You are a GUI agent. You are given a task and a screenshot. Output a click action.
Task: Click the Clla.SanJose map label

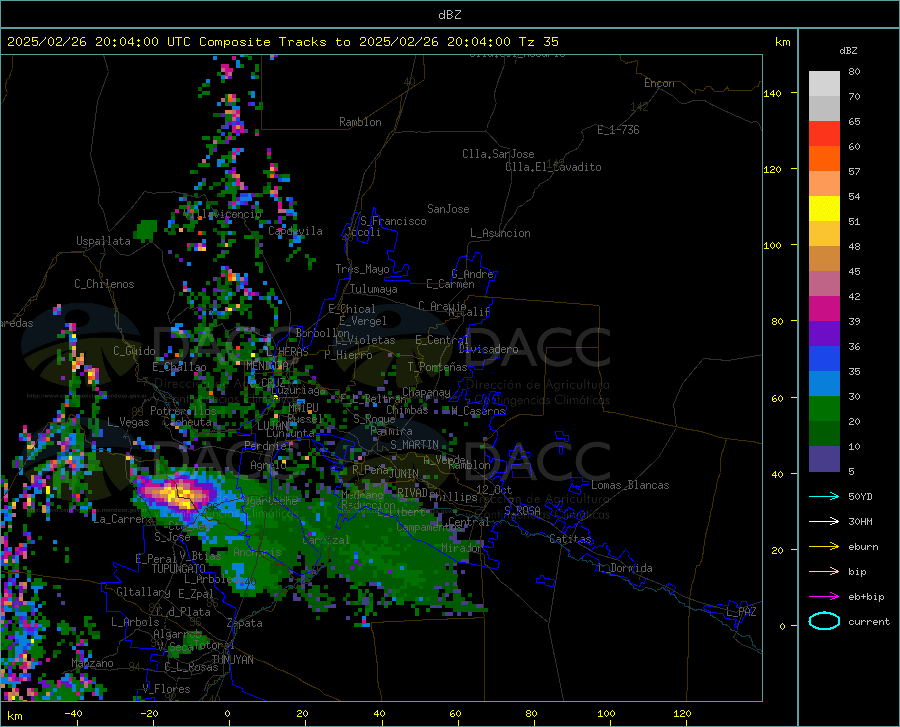tap(498, 154)
